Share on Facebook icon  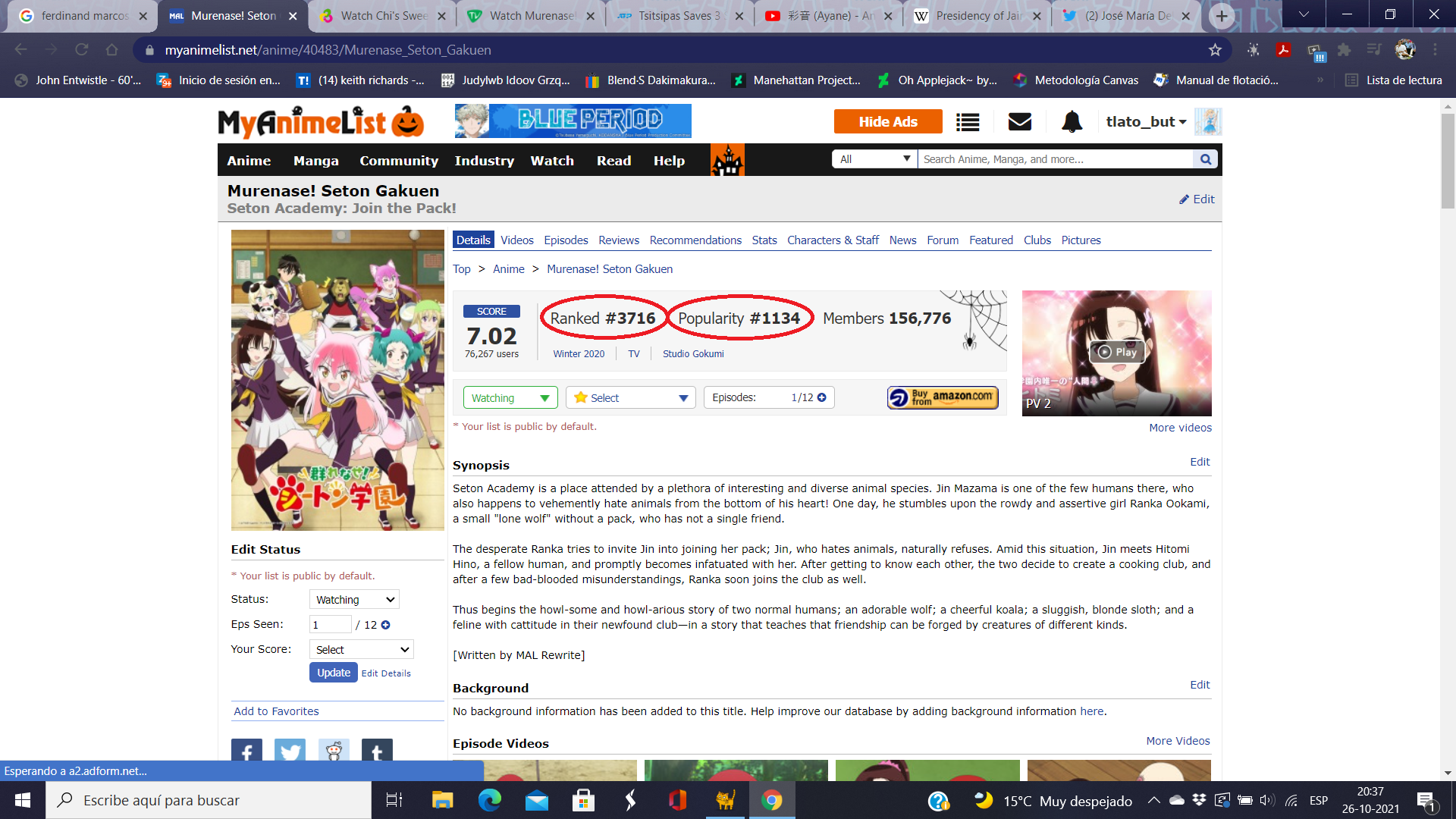pyautogui.click(x=246, y=751)
